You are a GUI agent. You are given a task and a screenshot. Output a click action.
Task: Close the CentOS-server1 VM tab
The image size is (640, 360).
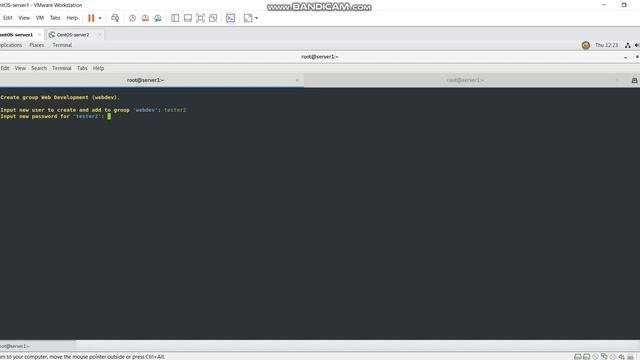point(39,35)
